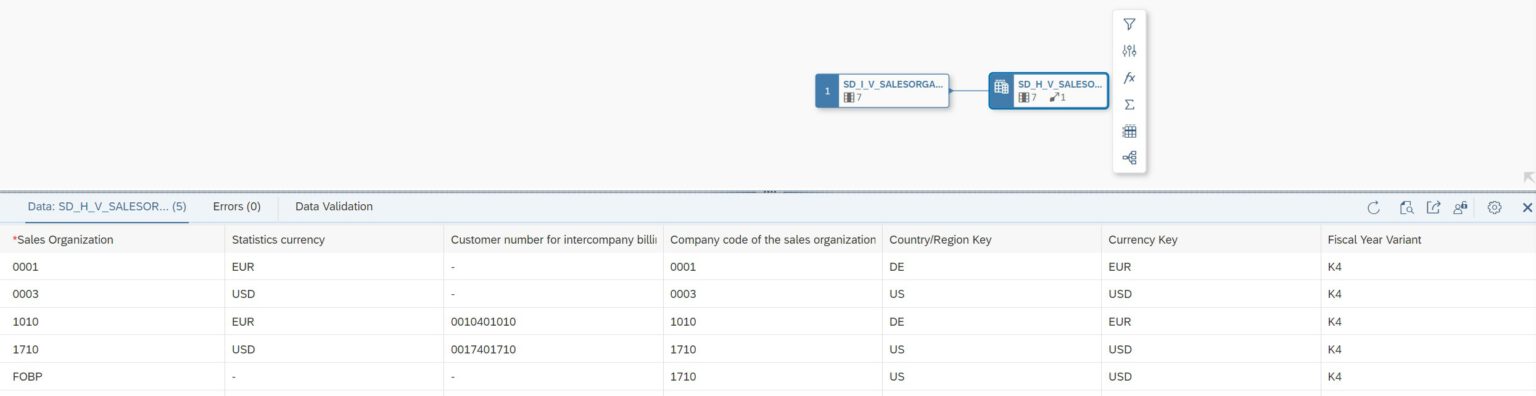Open the Errors (0) tab
The height and width of the screenshot is (396, 1536).
point(237,206)
